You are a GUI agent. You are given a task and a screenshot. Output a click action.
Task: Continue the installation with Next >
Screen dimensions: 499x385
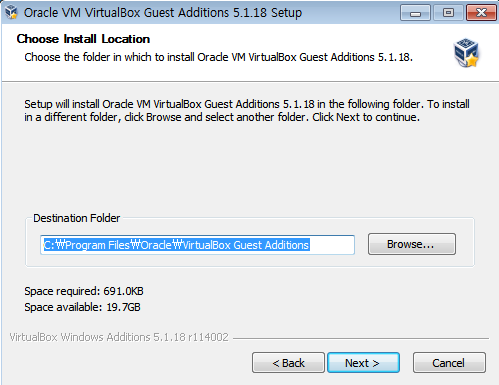click(363, 363)
